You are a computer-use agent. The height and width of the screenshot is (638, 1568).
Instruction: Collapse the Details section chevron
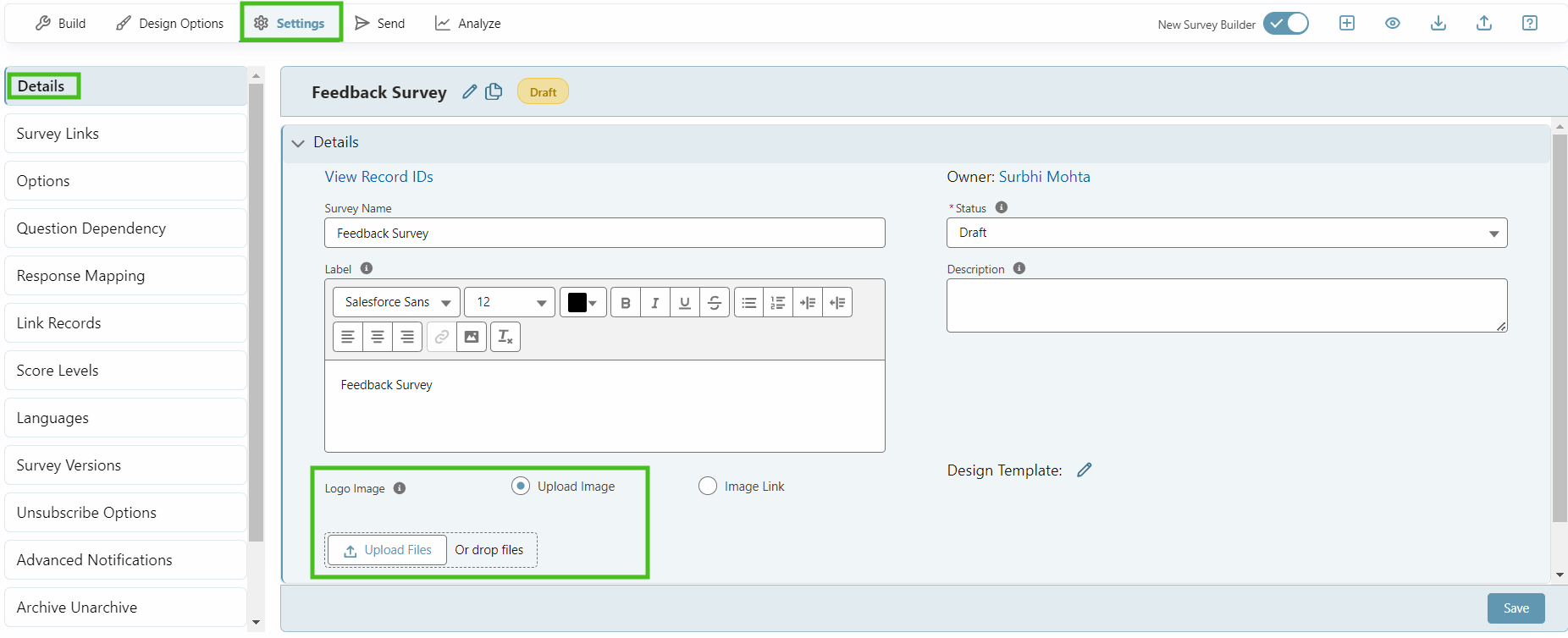pos(298,143)
